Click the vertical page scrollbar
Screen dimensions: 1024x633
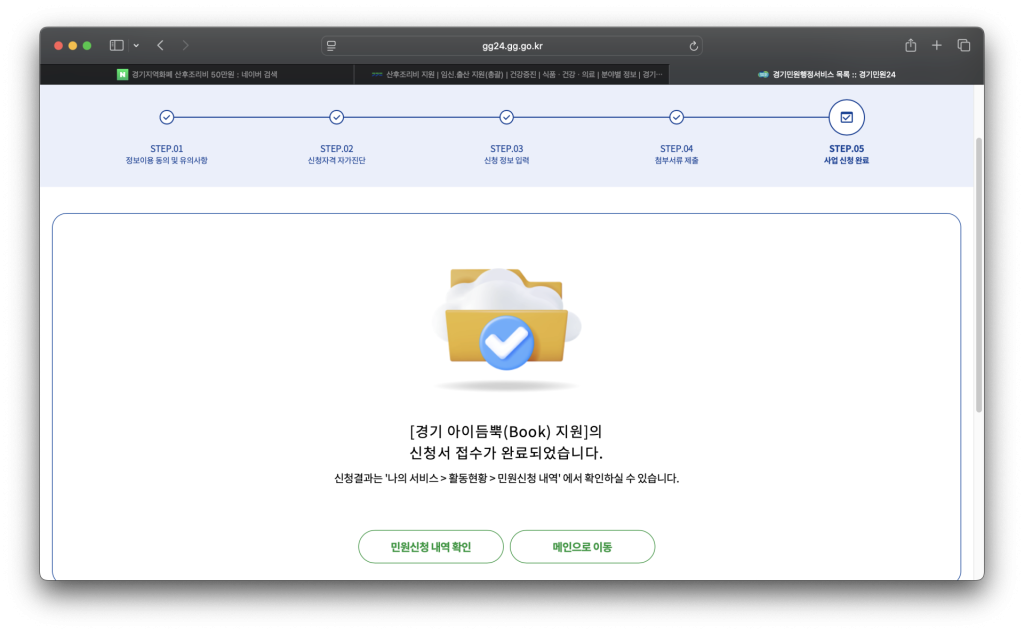(978, 270)
